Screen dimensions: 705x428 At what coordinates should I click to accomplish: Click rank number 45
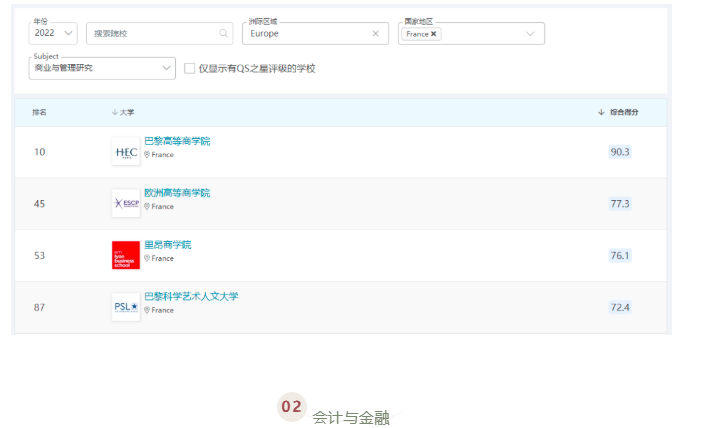click(40, 204)
